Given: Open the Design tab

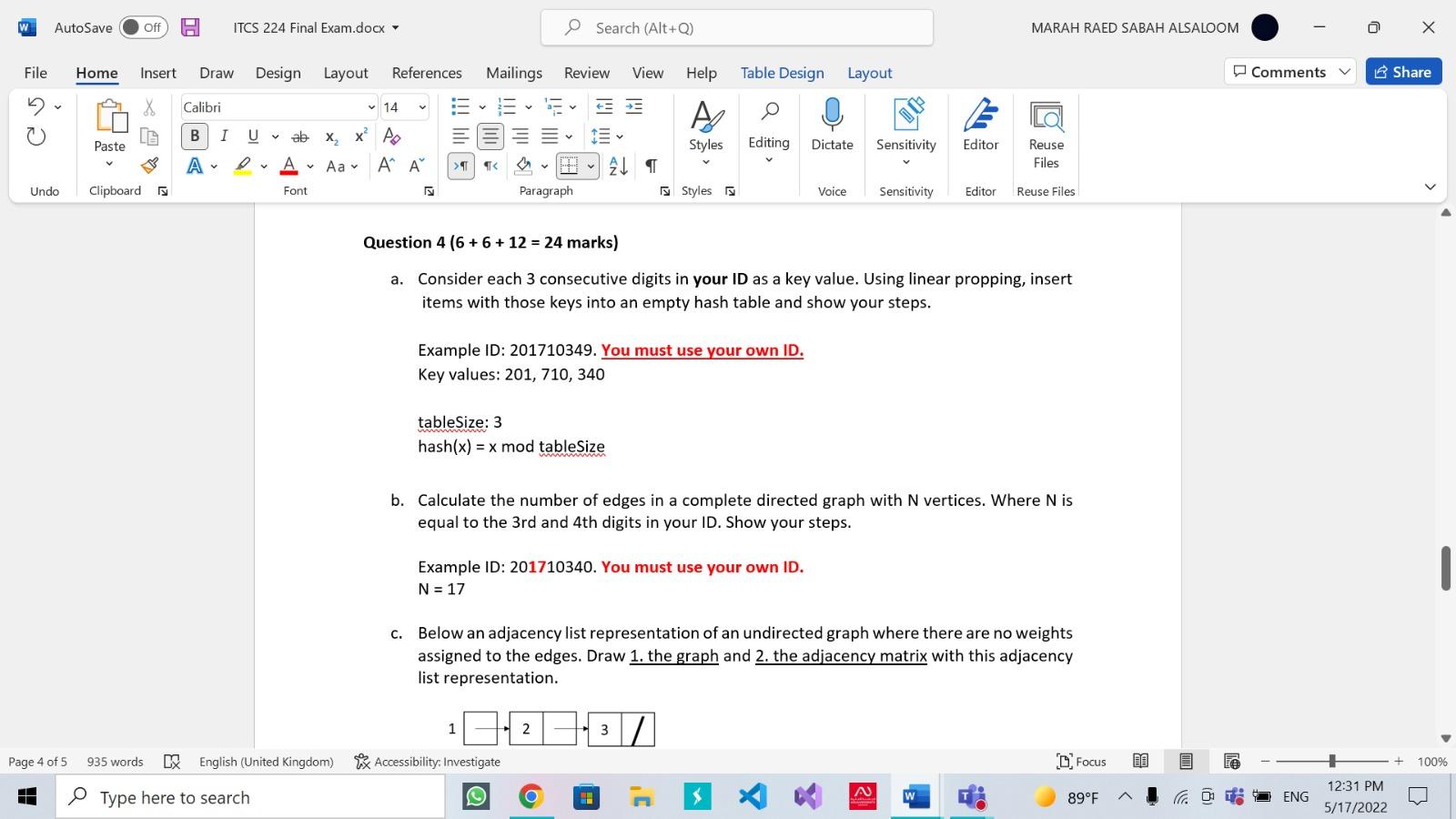Looking at the screenshot, I should tap(278, 73).
